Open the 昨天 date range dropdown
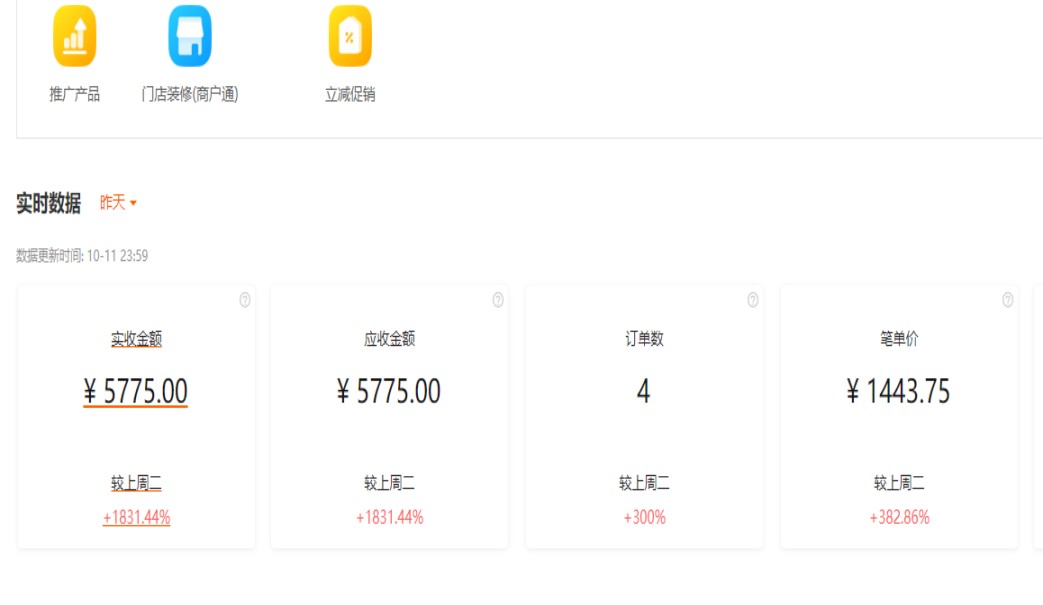The image size is (1043, 605). tap(118, 203)
